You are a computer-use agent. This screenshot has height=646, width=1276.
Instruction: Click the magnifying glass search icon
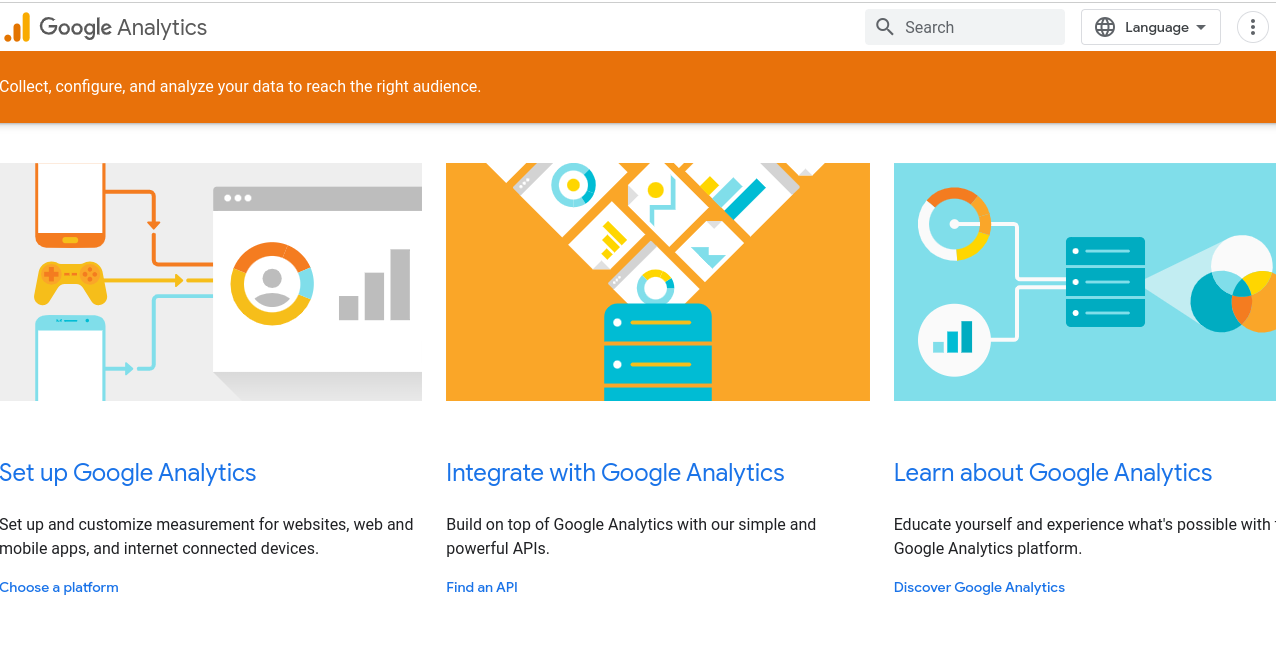tap(884, 27)
